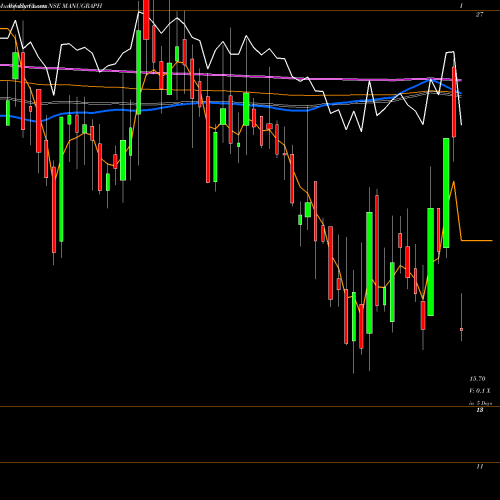Click the 11 price axis label
Screen dimensions: 500x500
[x=479, y=466]
